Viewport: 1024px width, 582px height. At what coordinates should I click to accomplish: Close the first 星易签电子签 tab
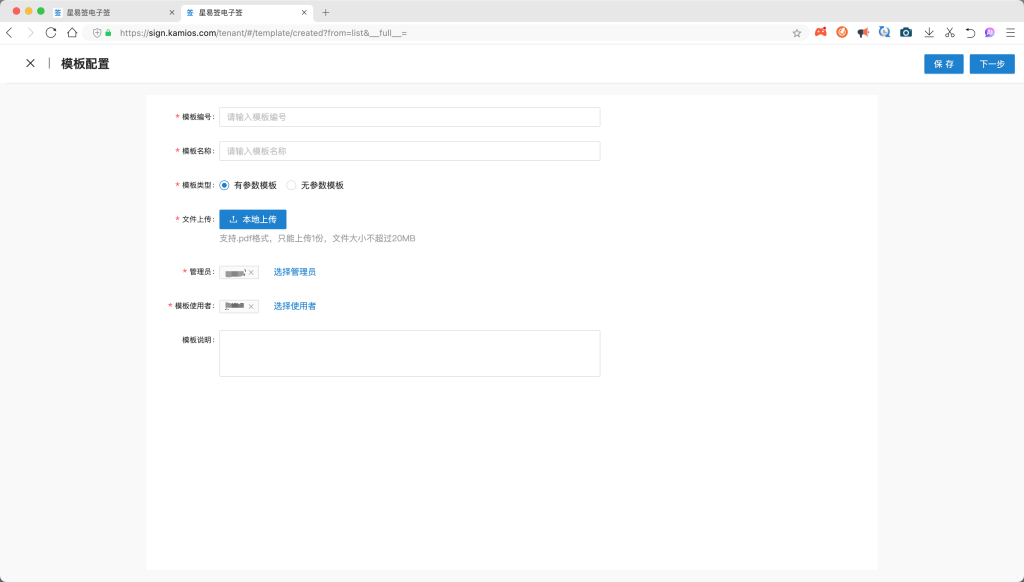coord(172,12)
